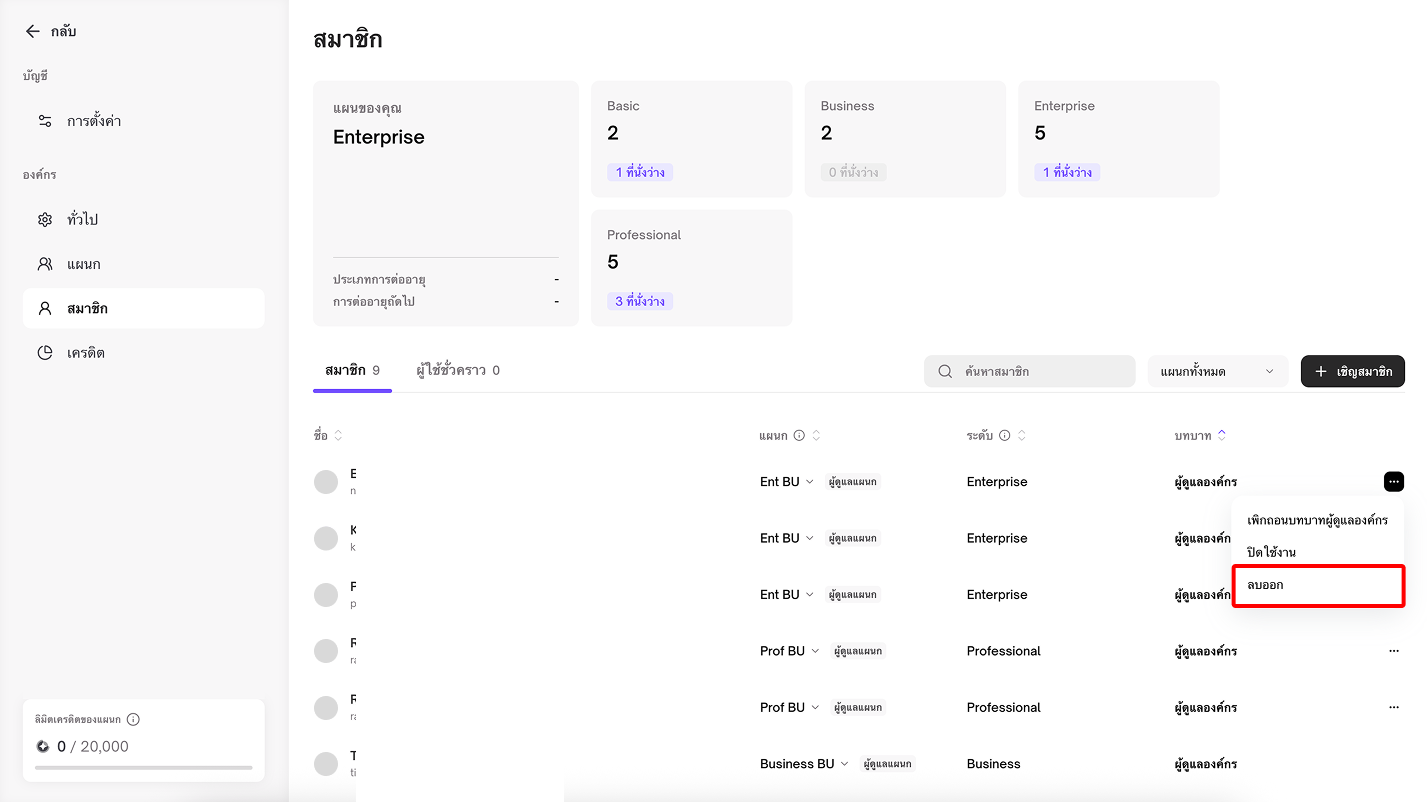Open เครดิต credits page in sidebar
Viewport: 1427px width, 802px height.
tap(85, 353)
